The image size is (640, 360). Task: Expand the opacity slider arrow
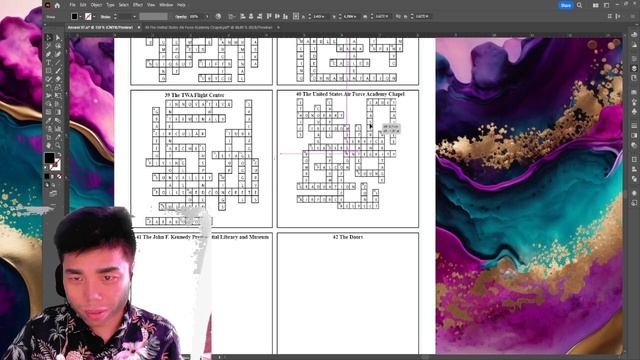tap(207, 16)
